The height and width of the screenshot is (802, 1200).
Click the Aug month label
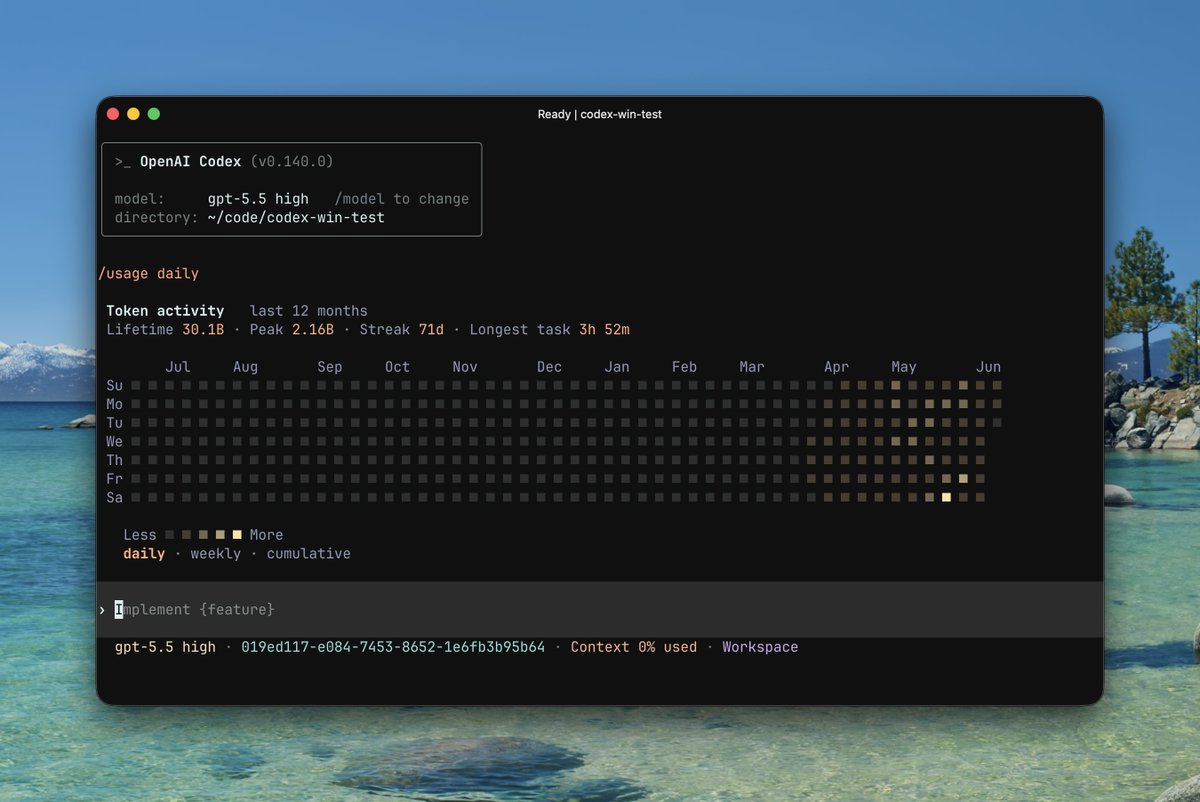245,367
